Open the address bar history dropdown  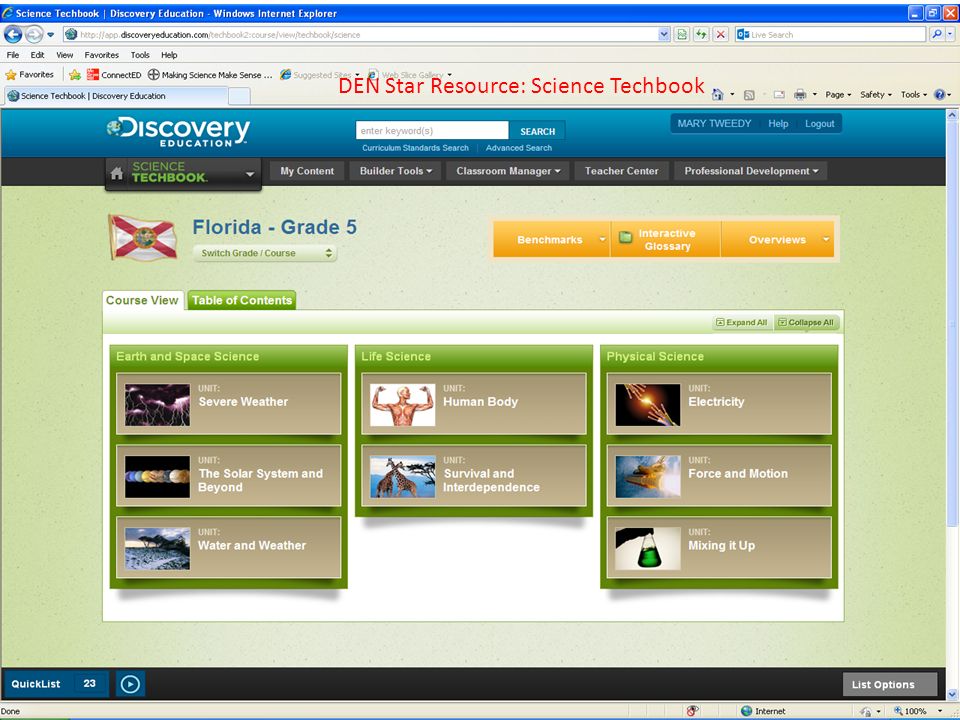coord(664,34)
